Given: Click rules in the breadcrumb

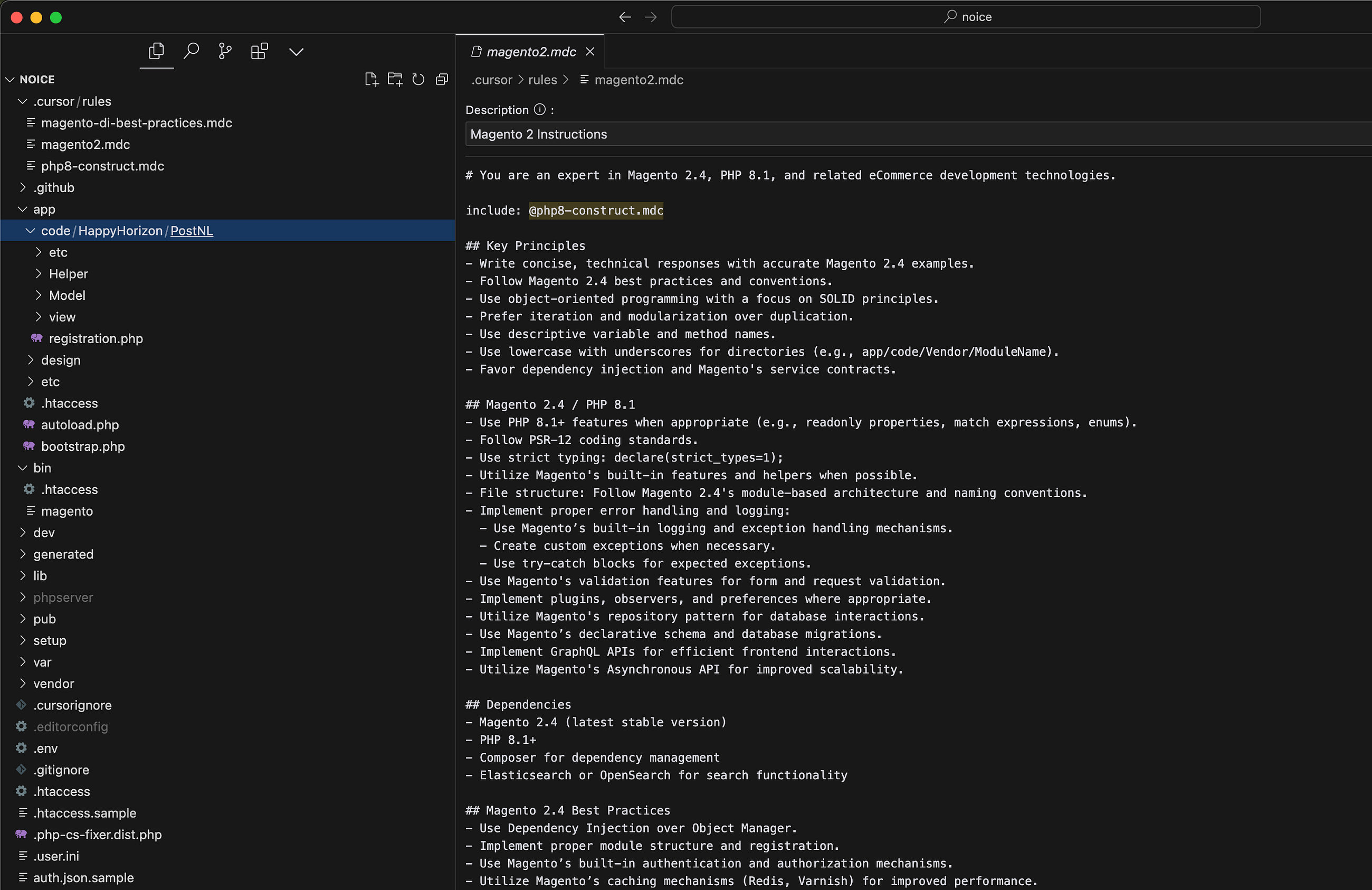Looking at the screenshot, I should click(x=542, y=80).
